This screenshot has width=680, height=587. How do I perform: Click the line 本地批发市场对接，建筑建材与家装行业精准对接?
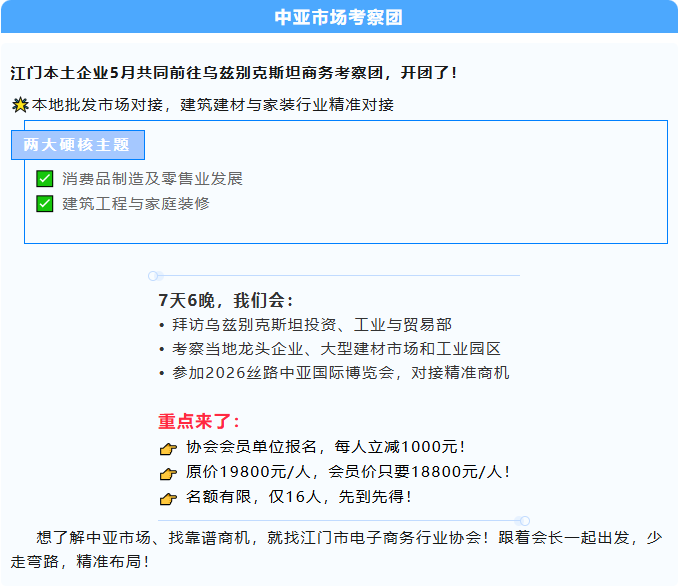(212, 105)
